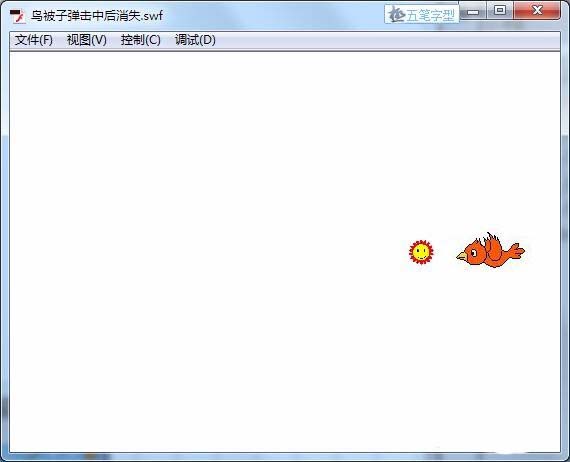Close the 鸟被子弹击中后消失.swf window
The width and height of the screenshot is (570, 462).
click(537, 10)
